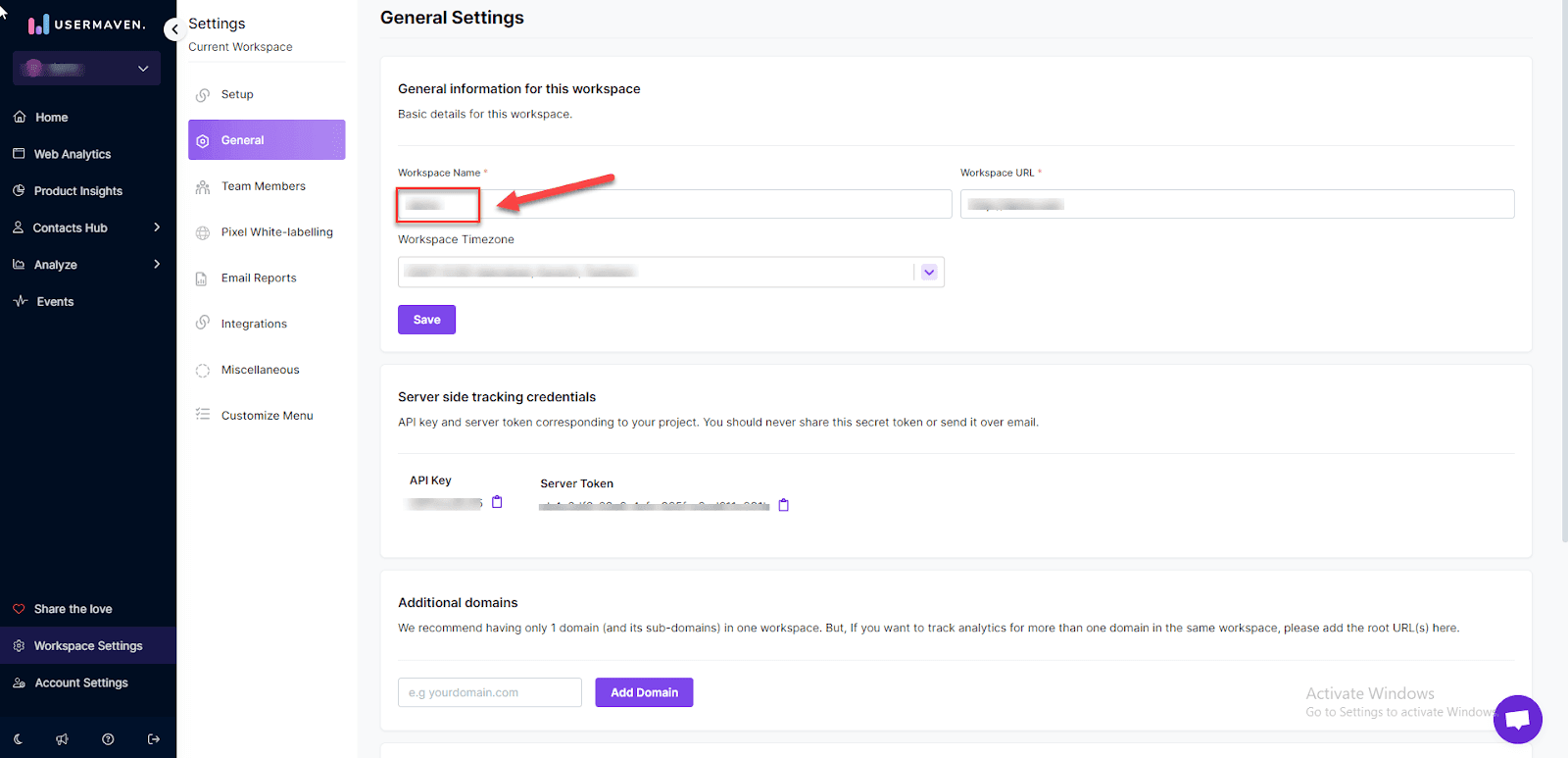Screen dimensions: 1568x758
Task: Click the Add Domain button
Action: tap(644, 692)
